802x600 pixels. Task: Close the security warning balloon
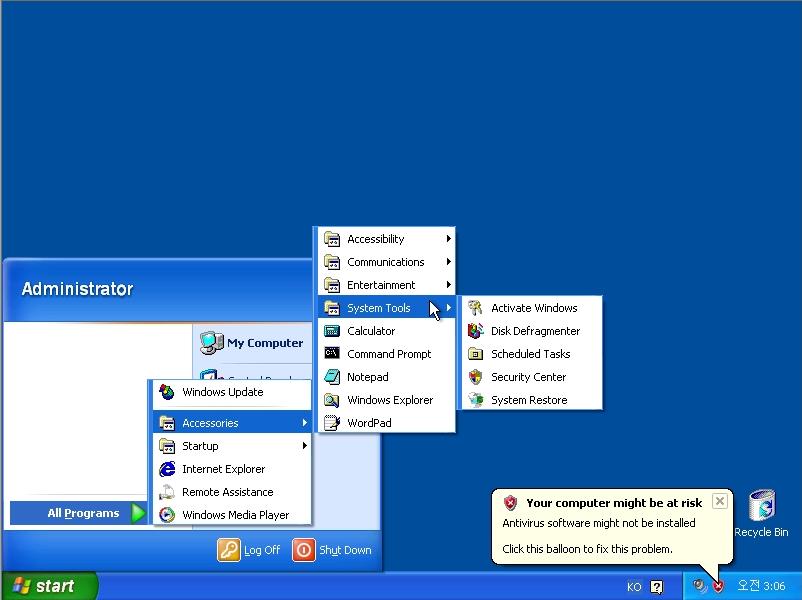click(x=720, y=501)
